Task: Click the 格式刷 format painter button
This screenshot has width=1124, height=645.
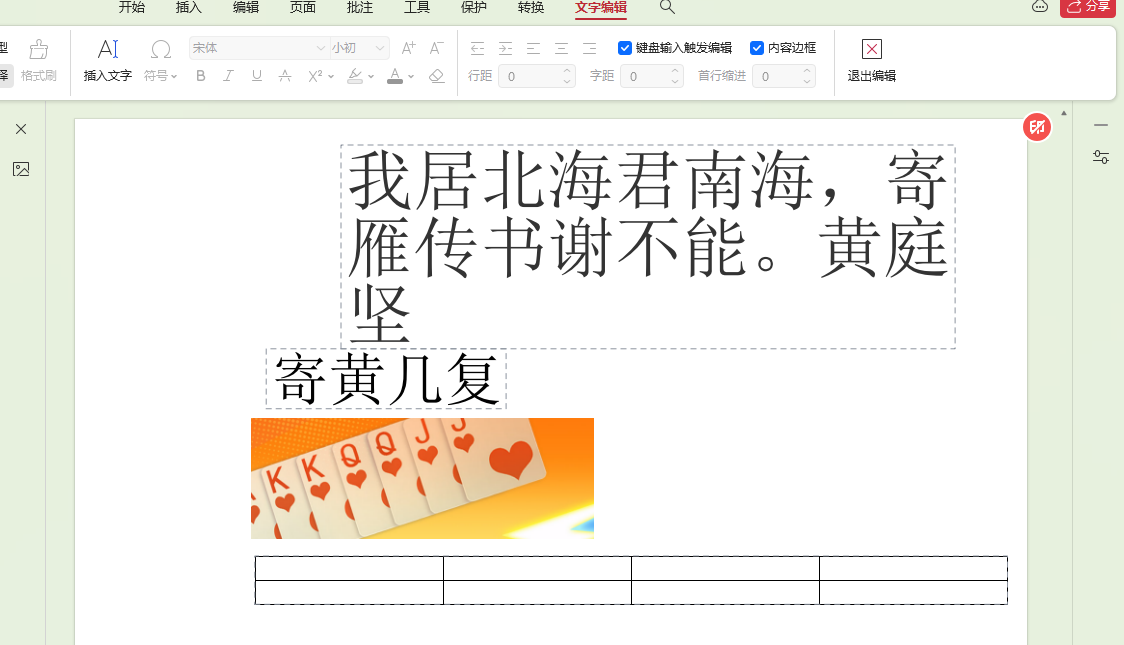Action: click(39, 60)
